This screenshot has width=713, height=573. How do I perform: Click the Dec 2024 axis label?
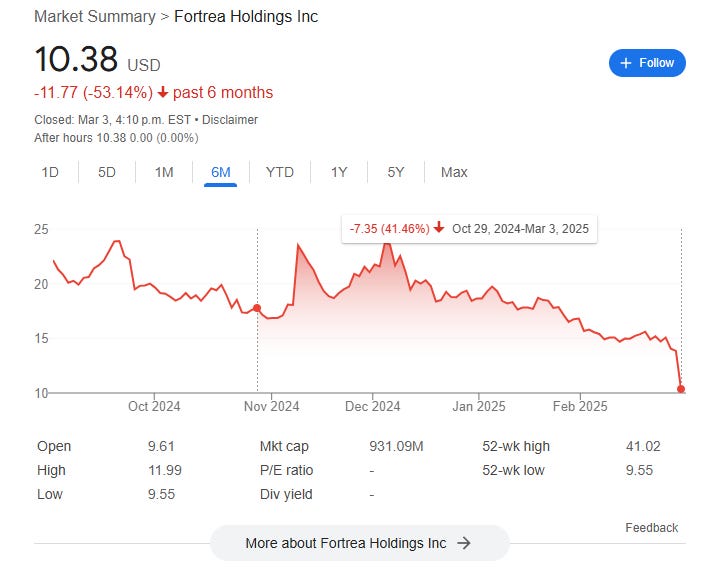372,406
